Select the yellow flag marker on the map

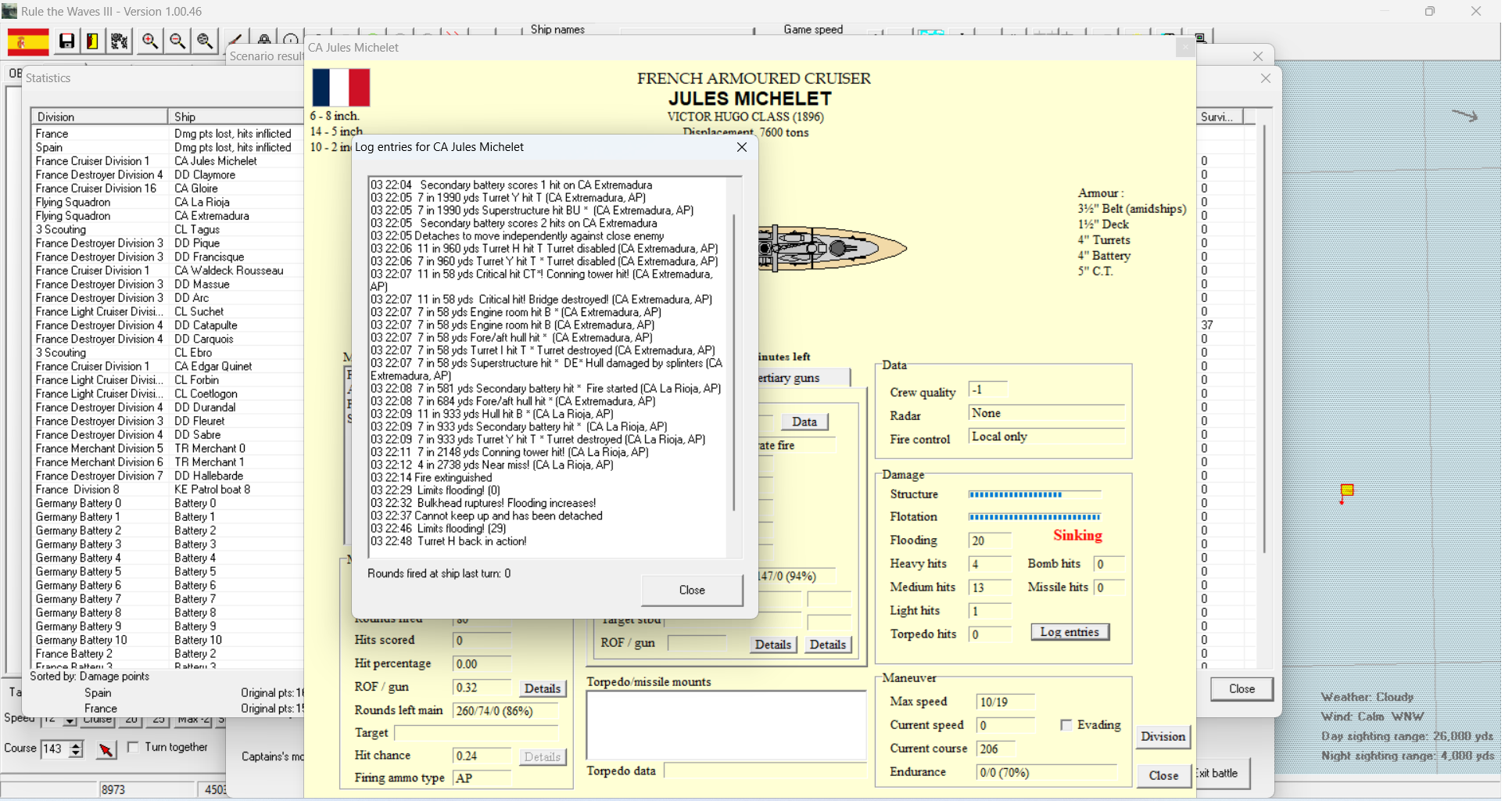pyautogui.click(x=1347, y=491)
